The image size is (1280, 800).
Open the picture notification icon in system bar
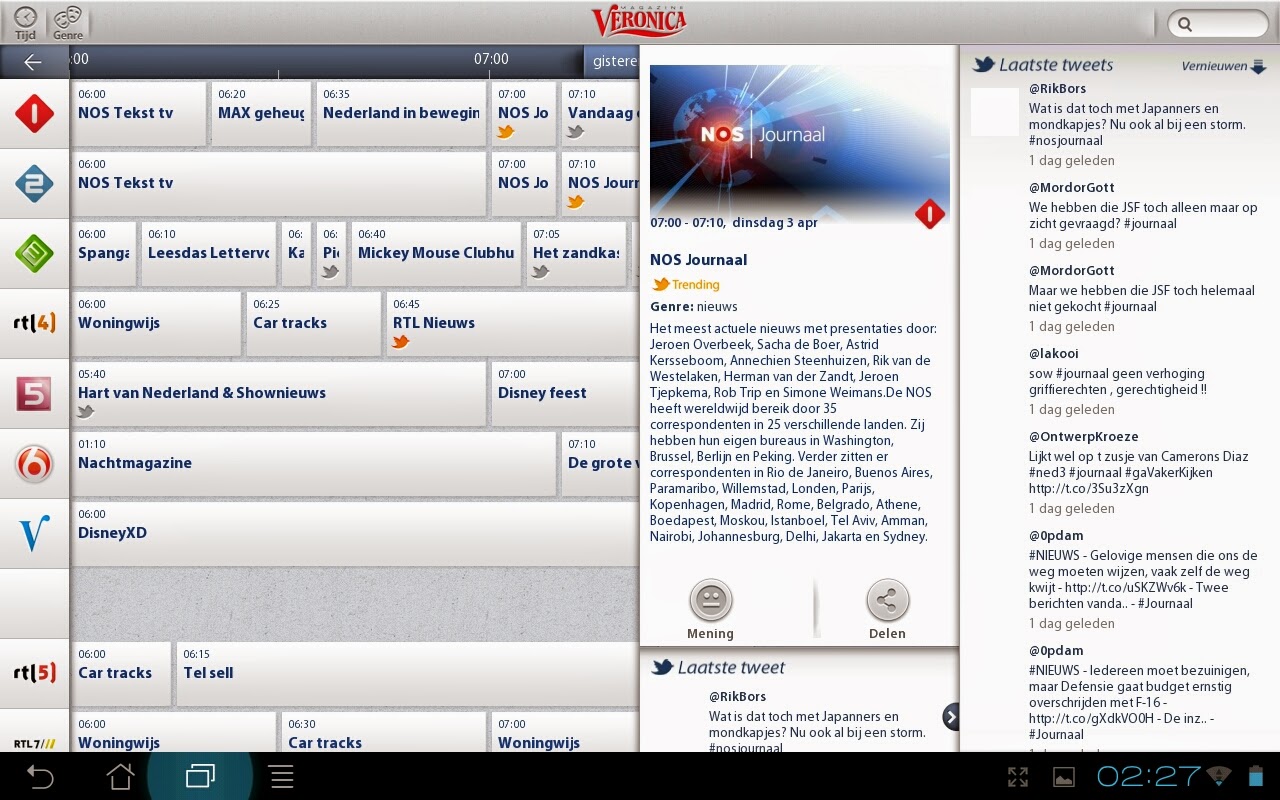[1064, 777]
